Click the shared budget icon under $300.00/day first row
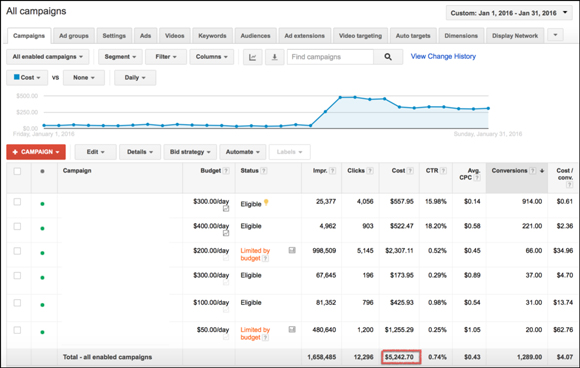The width and height of the screenshot is (580, 368). (226, 209)
